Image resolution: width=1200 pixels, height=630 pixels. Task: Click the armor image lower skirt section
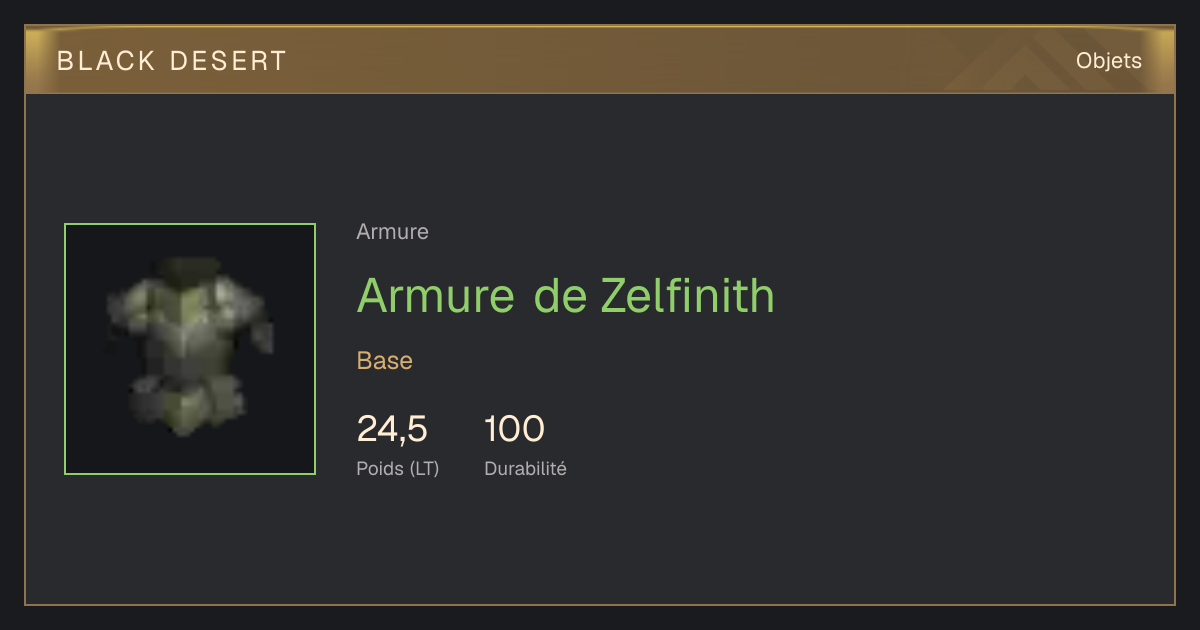(x=188, y=402)
